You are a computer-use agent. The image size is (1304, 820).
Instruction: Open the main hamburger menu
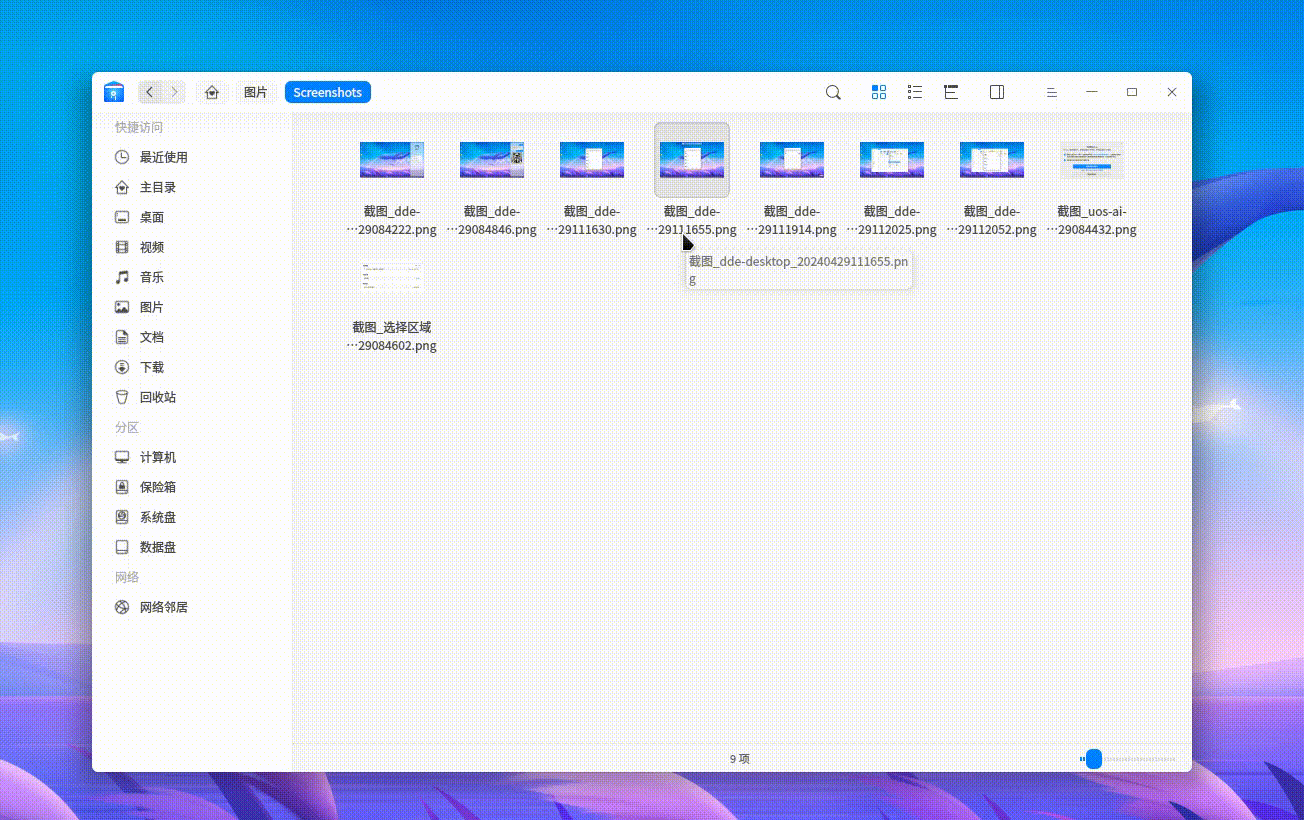(1052, 92)
